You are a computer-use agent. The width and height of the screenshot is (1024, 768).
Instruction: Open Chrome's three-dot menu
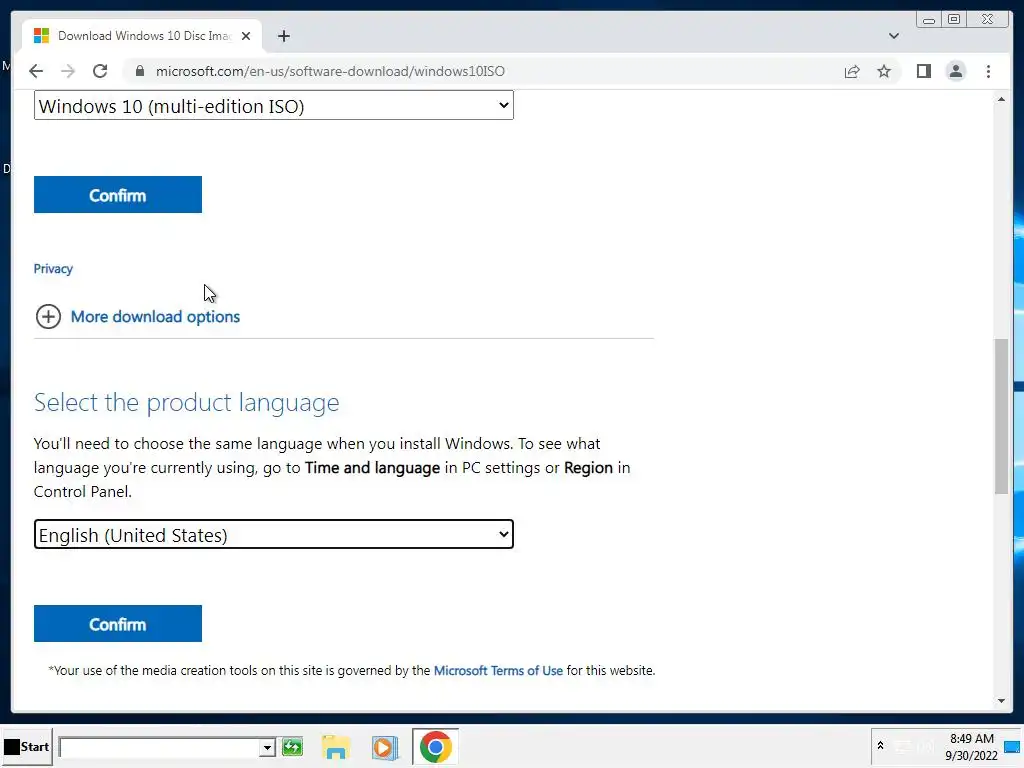988,71
